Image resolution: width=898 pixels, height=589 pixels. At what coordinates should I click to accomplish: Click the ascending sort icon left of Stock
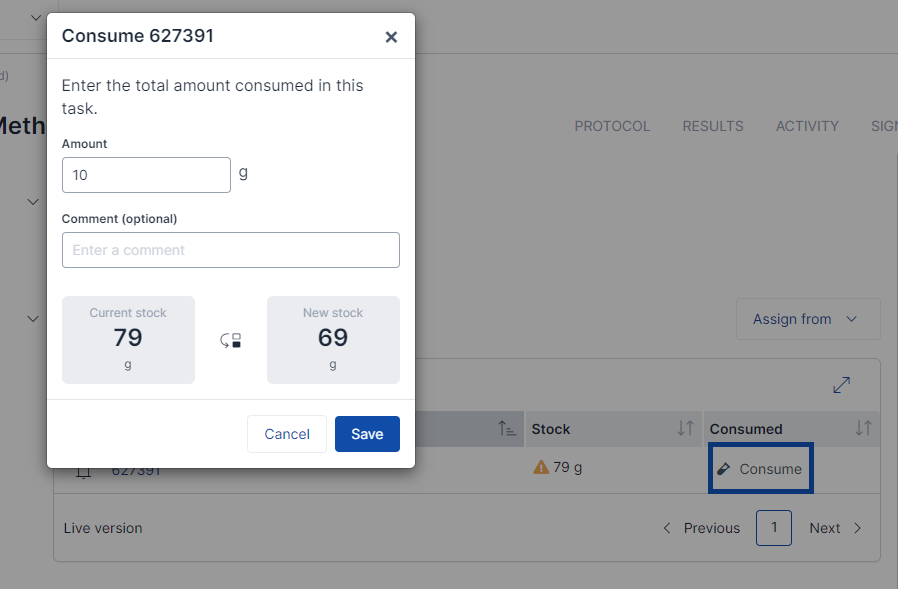[x=507, y=428]
